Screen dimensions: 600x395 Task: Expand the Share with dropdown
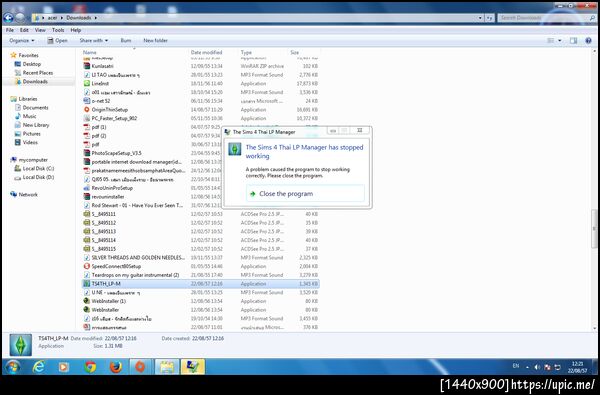(94, 40)
